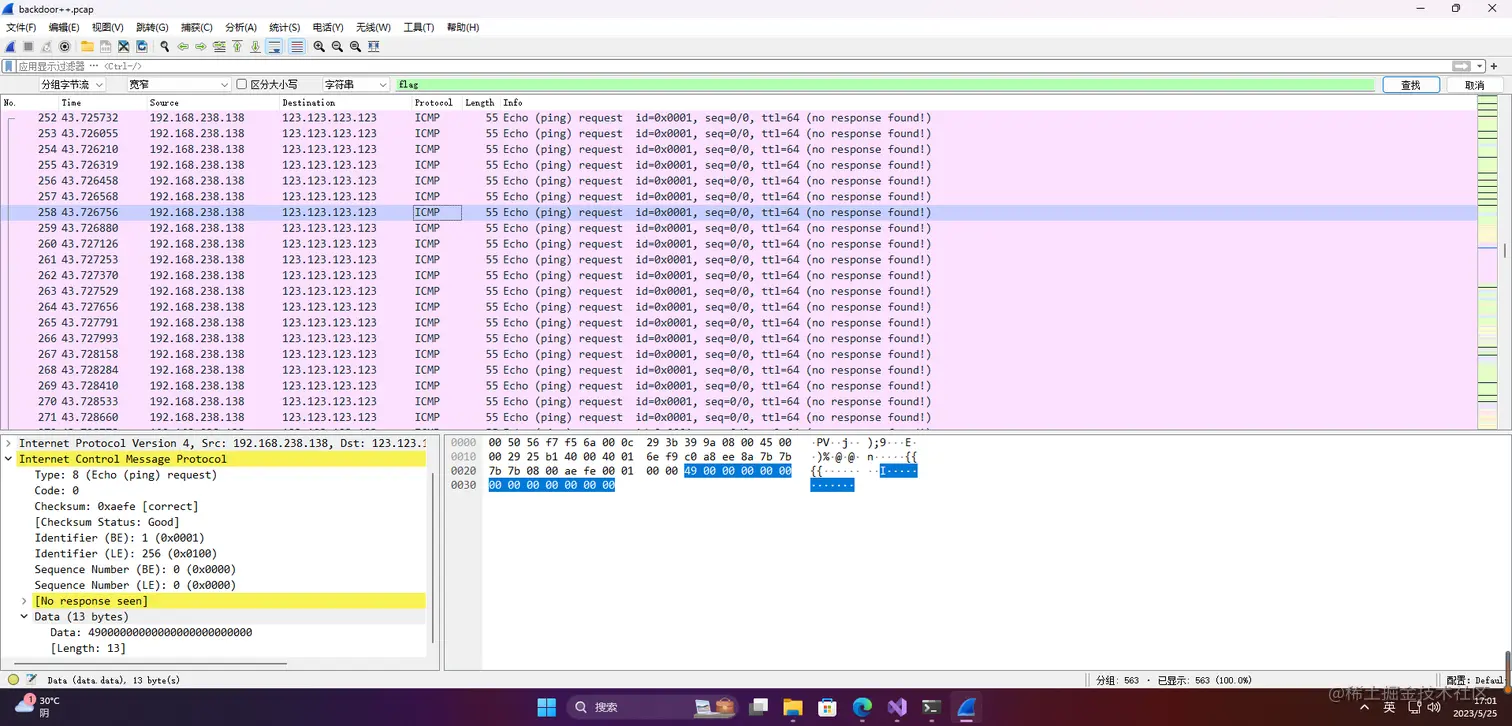Jump to the last packet
Viewport: 1512px width, 726px height.
pyautogui.click(x=255, y=47)
